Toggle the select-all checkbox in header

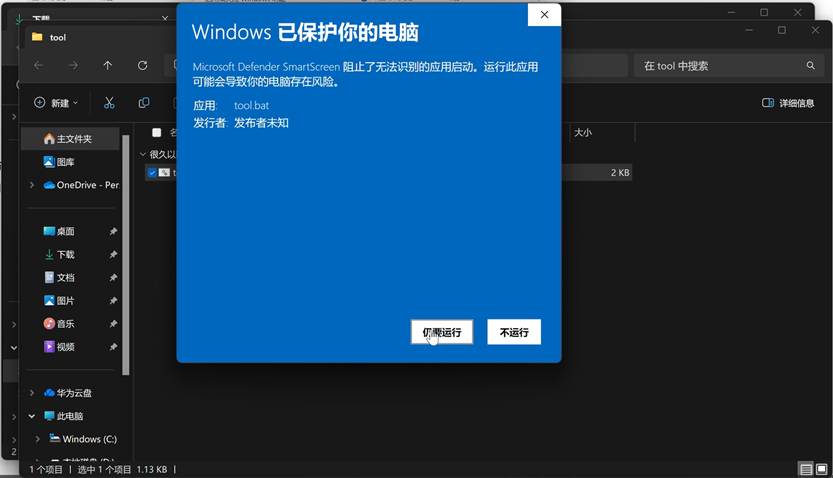point(156,132)
